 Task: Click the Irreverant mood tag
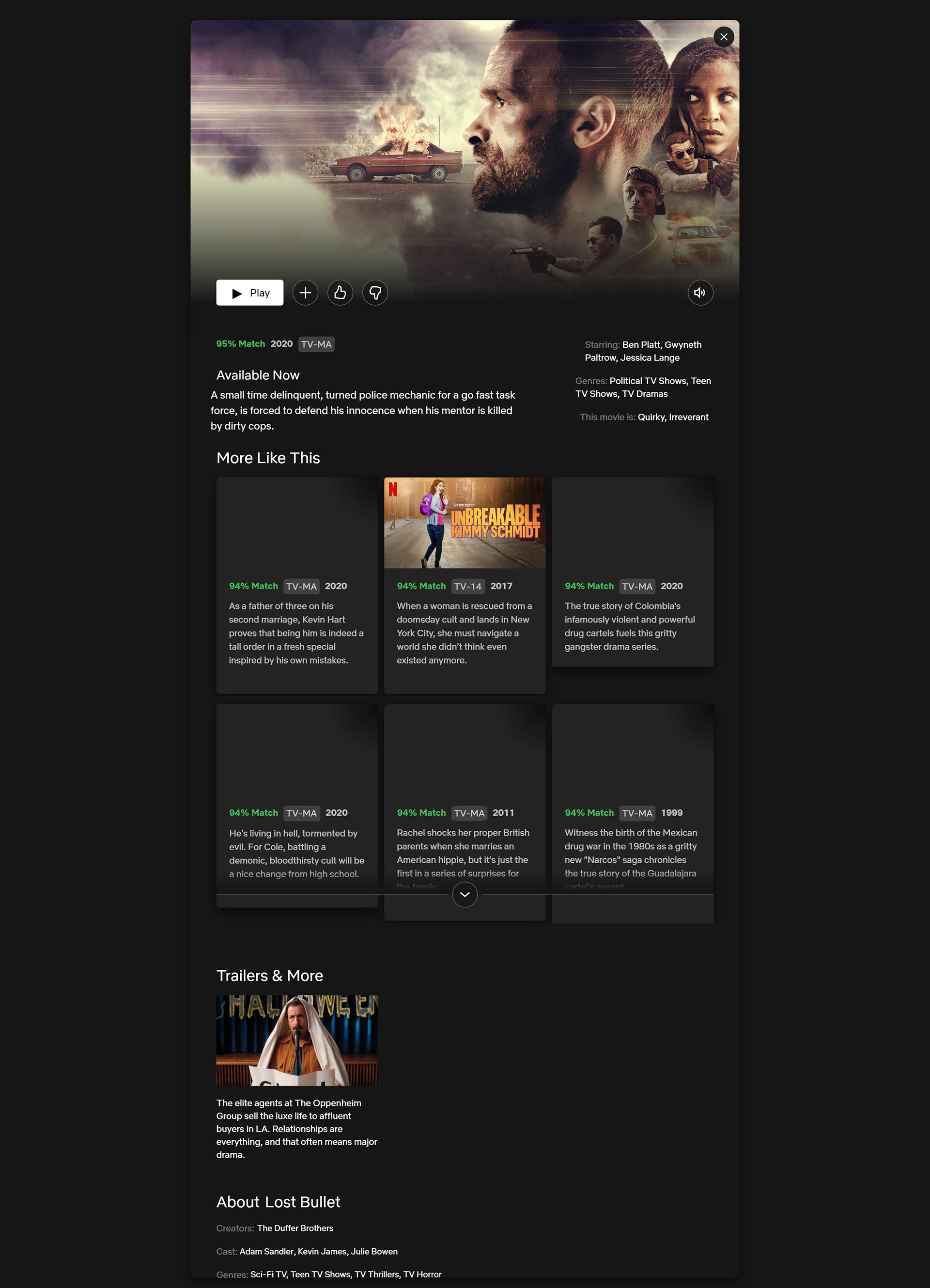pos(688,417)
